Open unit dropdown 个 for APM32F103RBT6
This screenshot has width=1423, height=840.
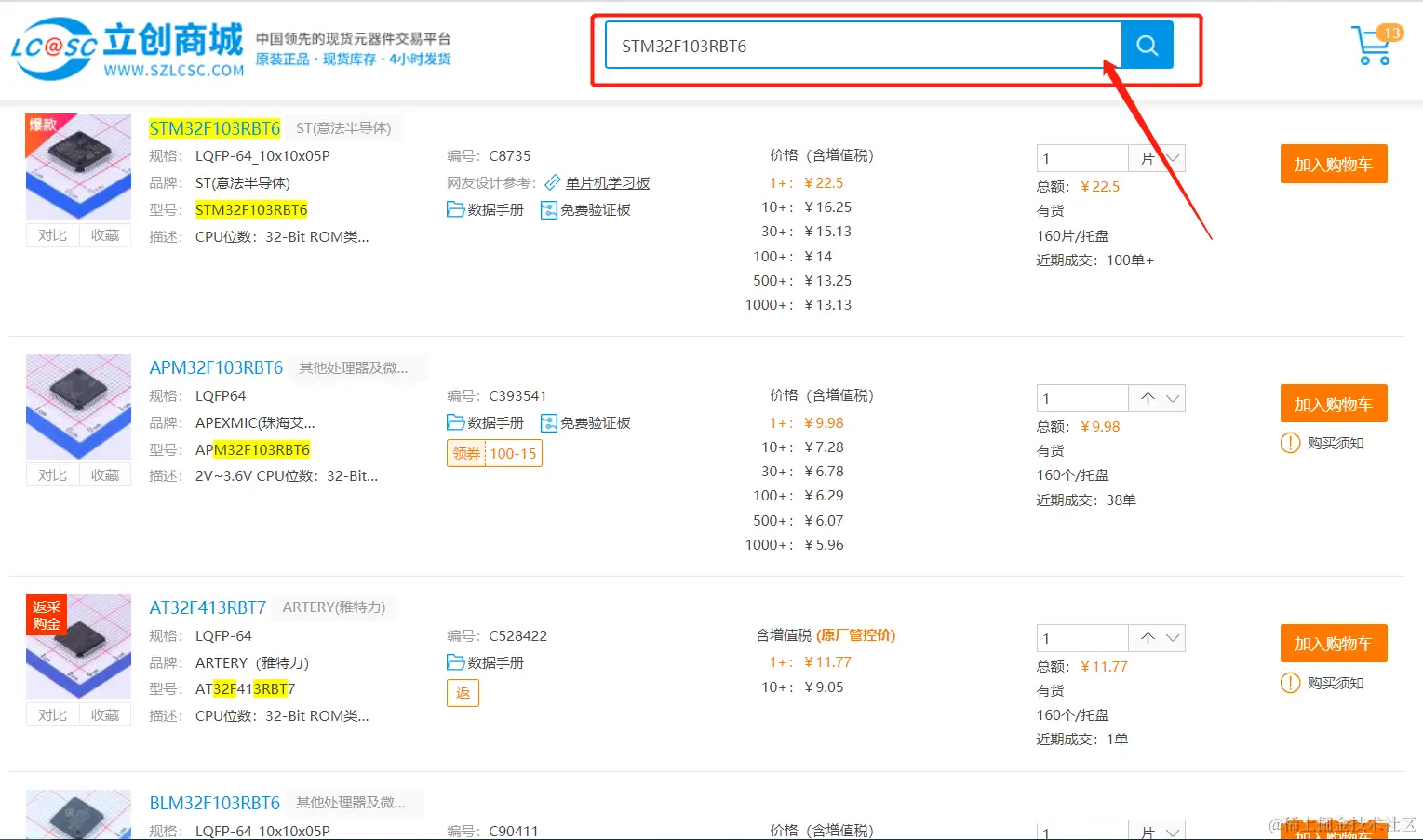click(x=1157, y=399)
